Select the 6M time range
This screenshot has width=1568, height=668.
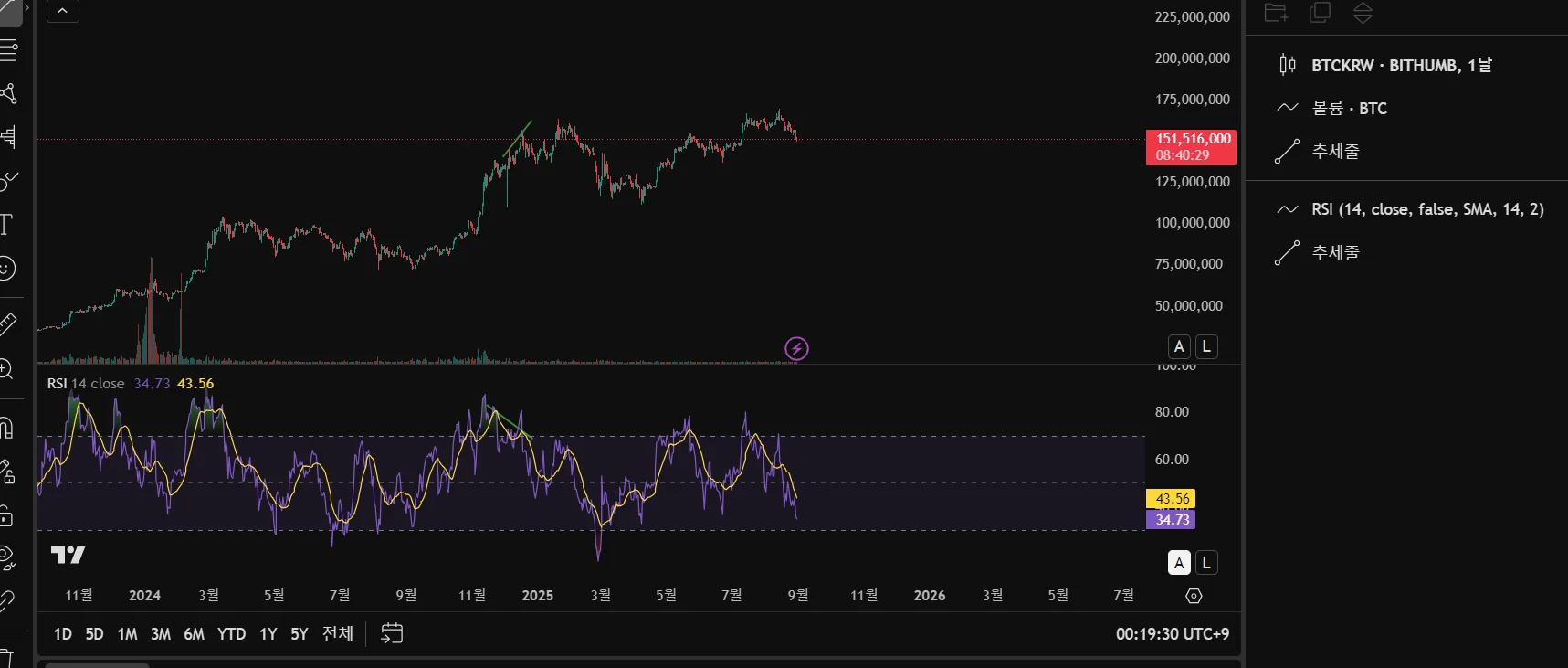click(x=194, y=633)
